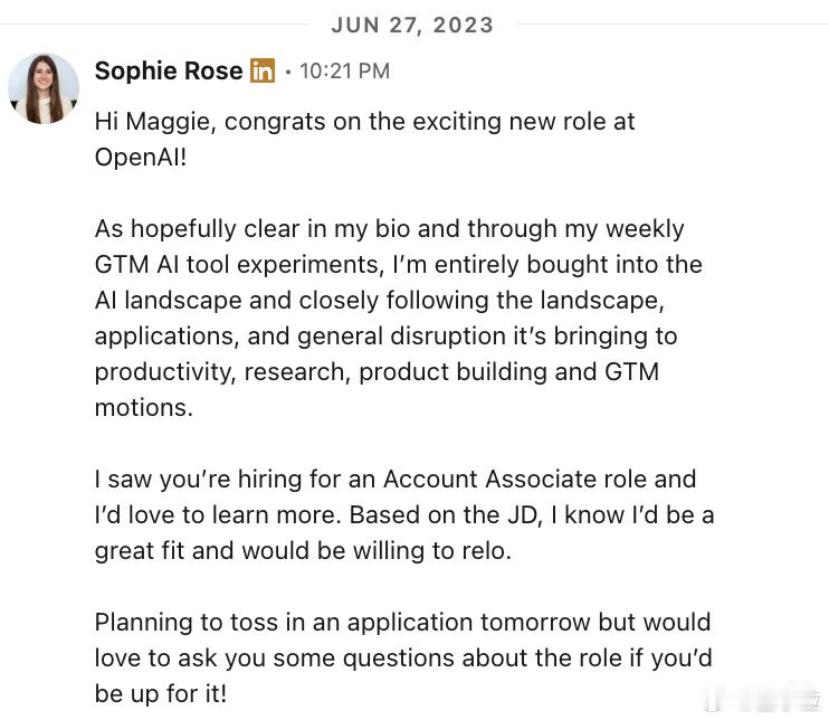Open Sophie Rose's profile photo

[x=43, y=89]
